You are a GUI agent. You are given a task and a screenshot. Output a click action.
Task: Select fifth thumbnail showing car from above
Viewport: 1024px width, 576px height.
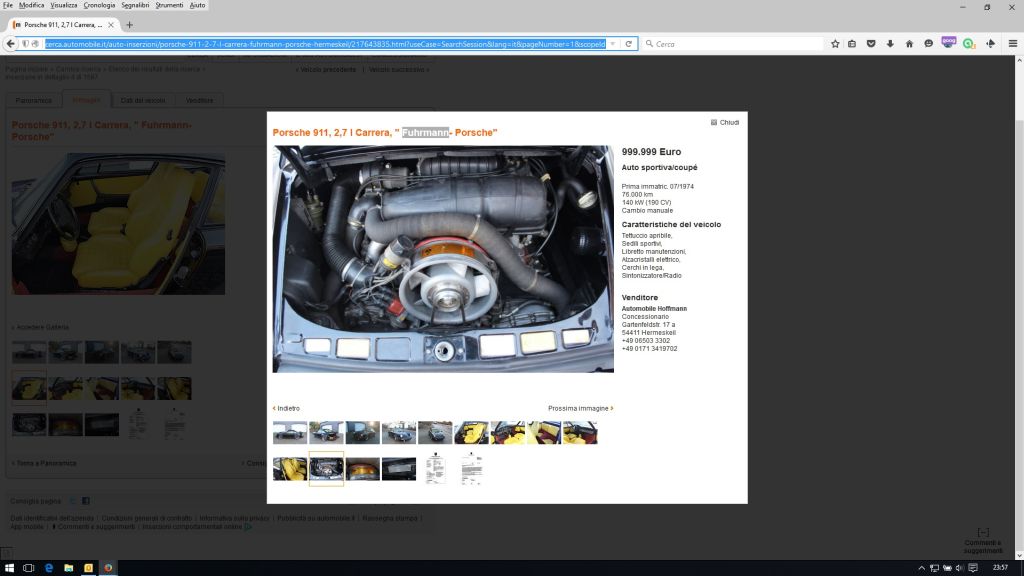pyautogui.click(x=435, y=432)
